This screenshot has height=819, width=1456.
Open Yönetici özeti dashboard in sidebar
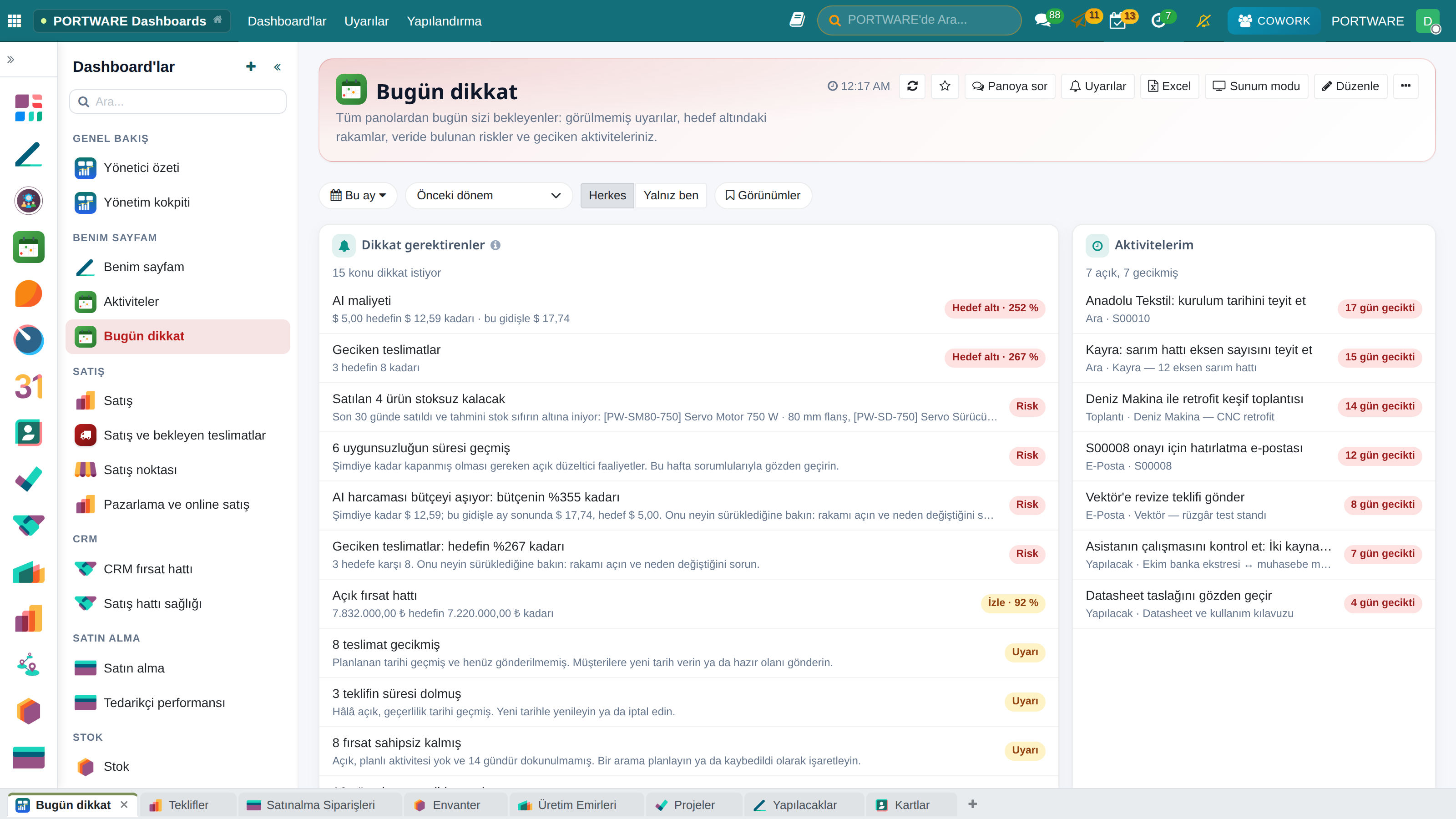(x=177, y=168)
